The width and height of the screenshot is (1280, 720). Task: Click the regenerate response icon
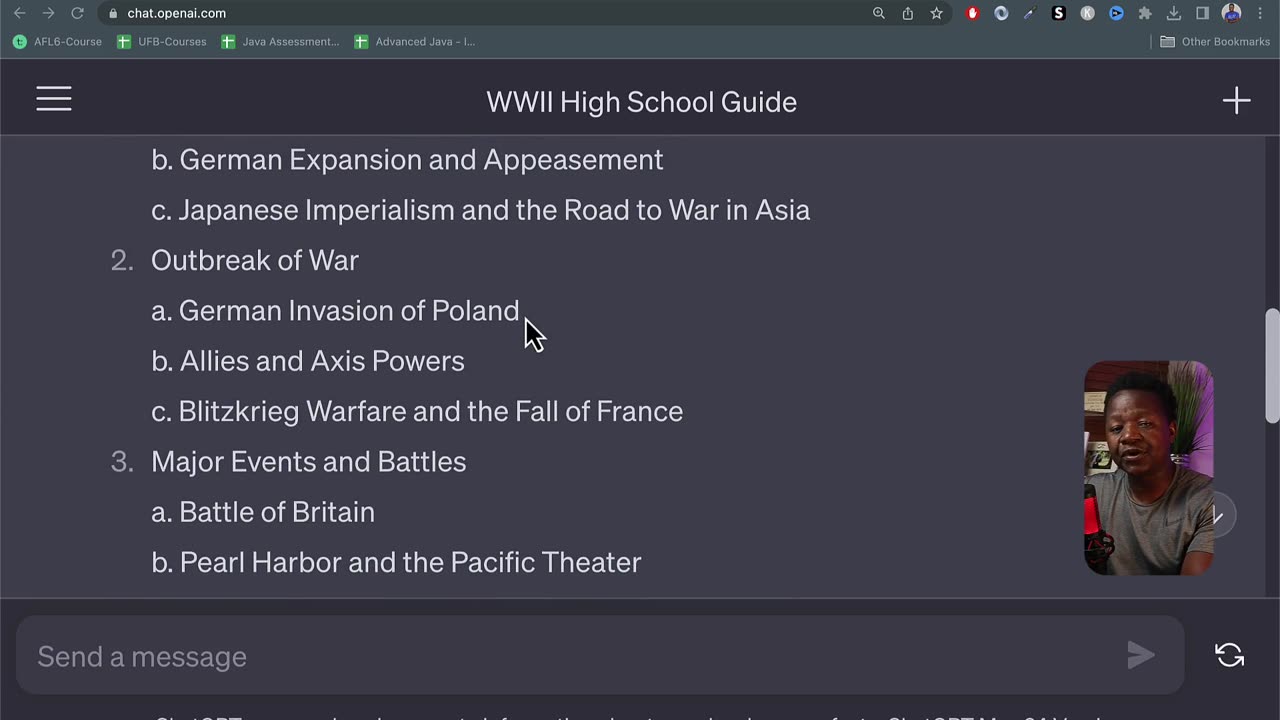point(1229,655)
